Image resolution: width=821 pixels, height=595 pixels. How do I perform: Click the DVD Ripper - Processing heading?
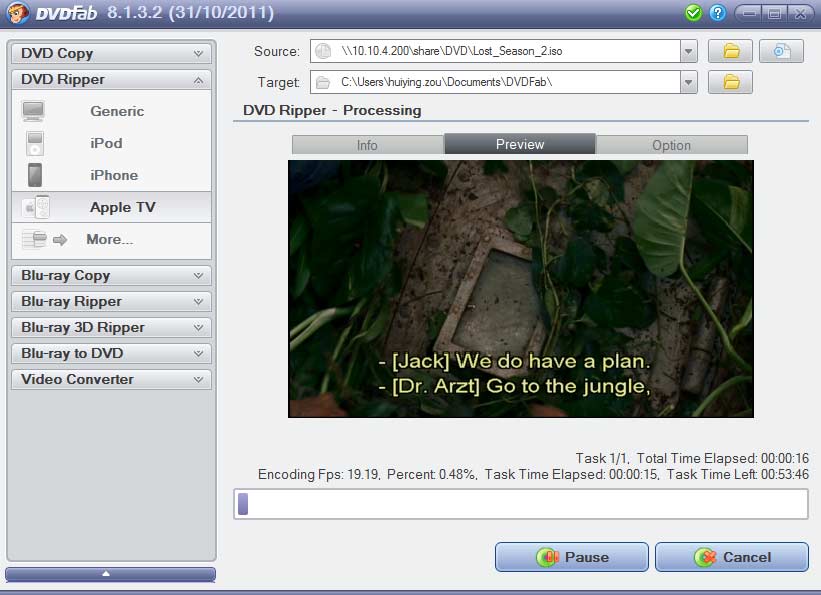tap(332, 111)
